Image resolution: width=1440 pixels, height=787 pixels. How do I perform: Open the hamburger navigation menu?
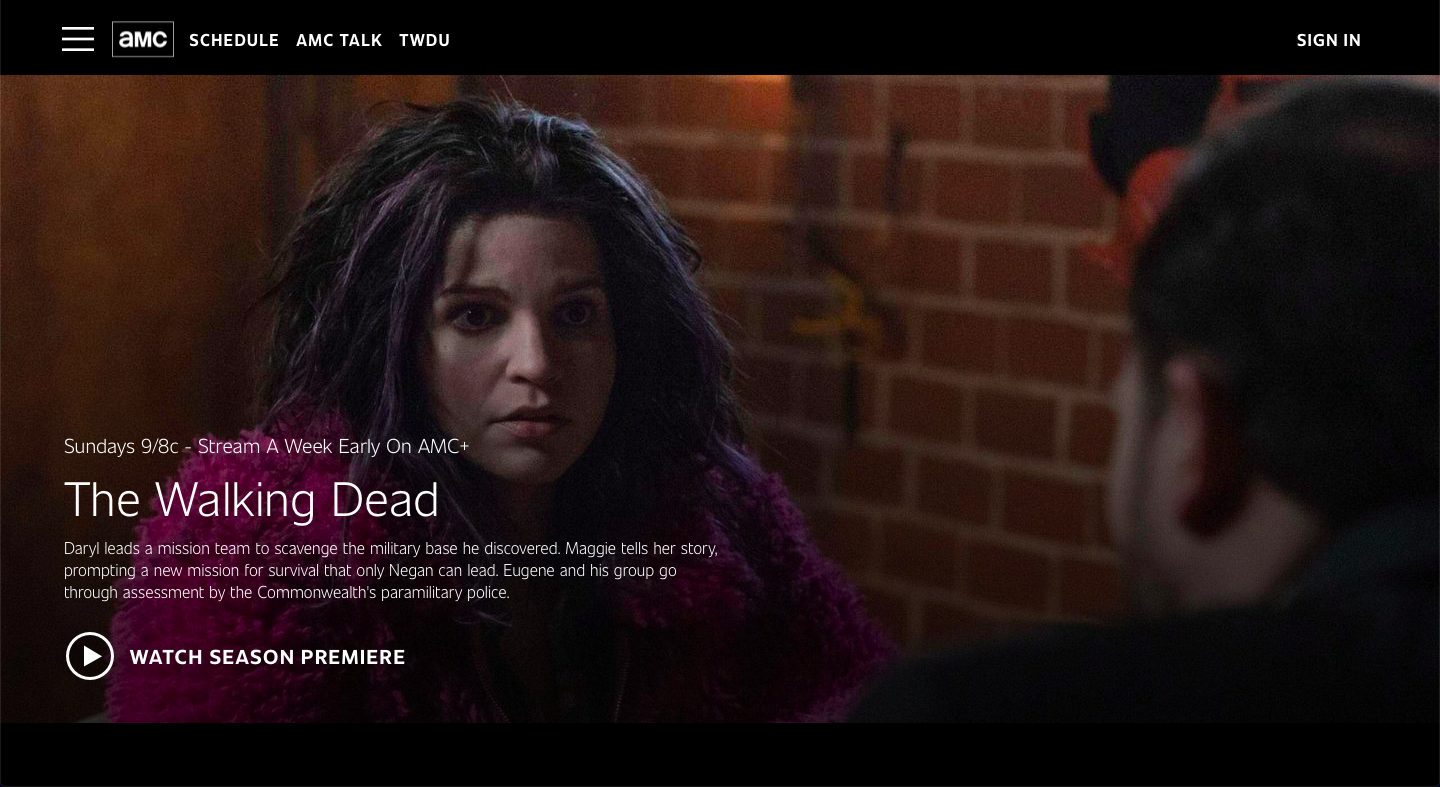coord(78,39)
